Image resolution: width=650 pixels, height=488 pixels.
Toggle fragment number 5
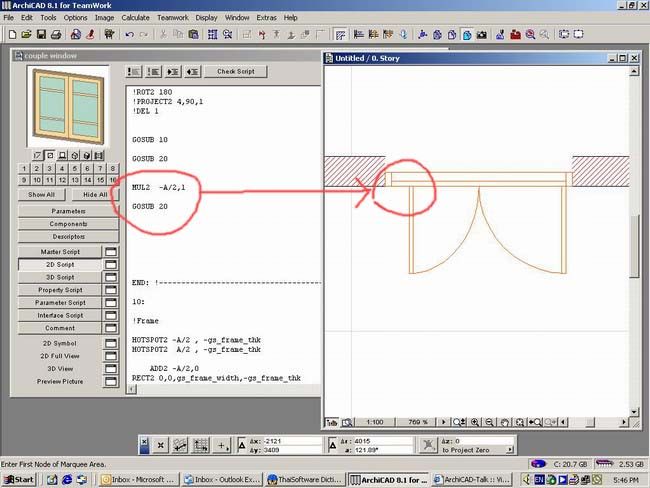(75, 168)
